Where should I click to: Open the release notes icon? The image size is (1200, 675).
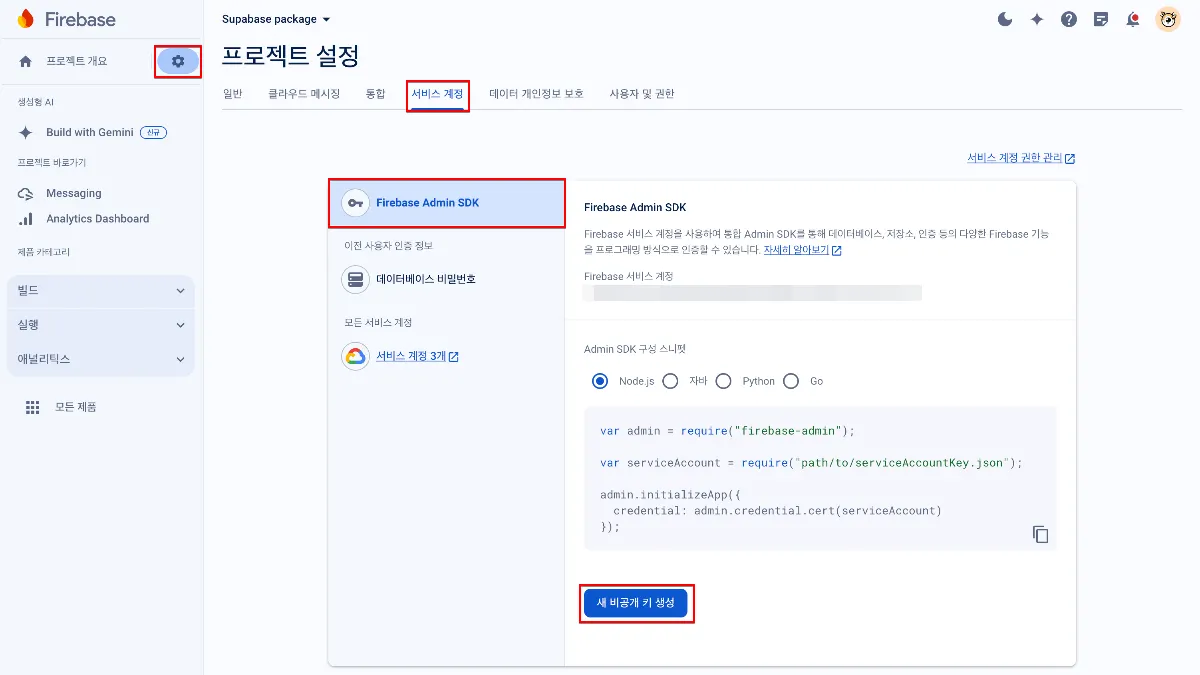[1101, 19]
